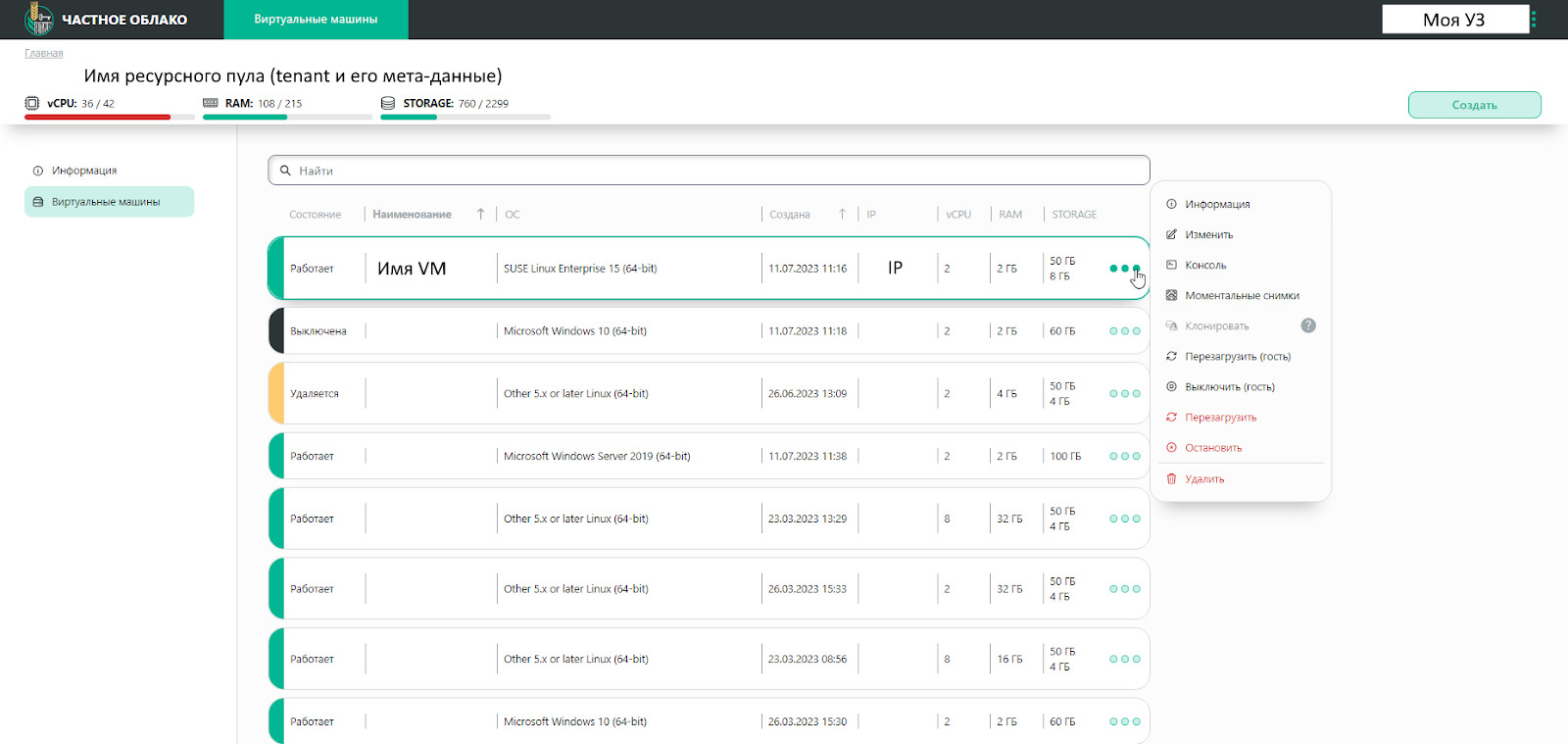Click the STORAGE usage progress bar

coord(465,117)
